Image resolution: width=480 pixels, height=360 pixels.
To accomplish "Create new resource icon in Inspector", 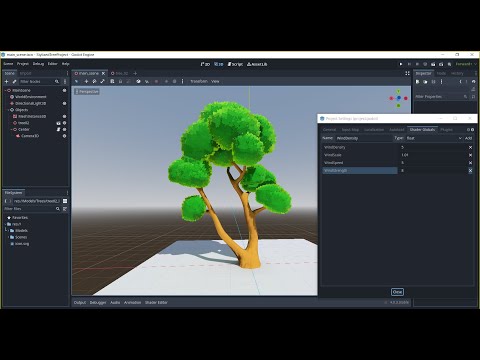I will [x=417, y=82].
